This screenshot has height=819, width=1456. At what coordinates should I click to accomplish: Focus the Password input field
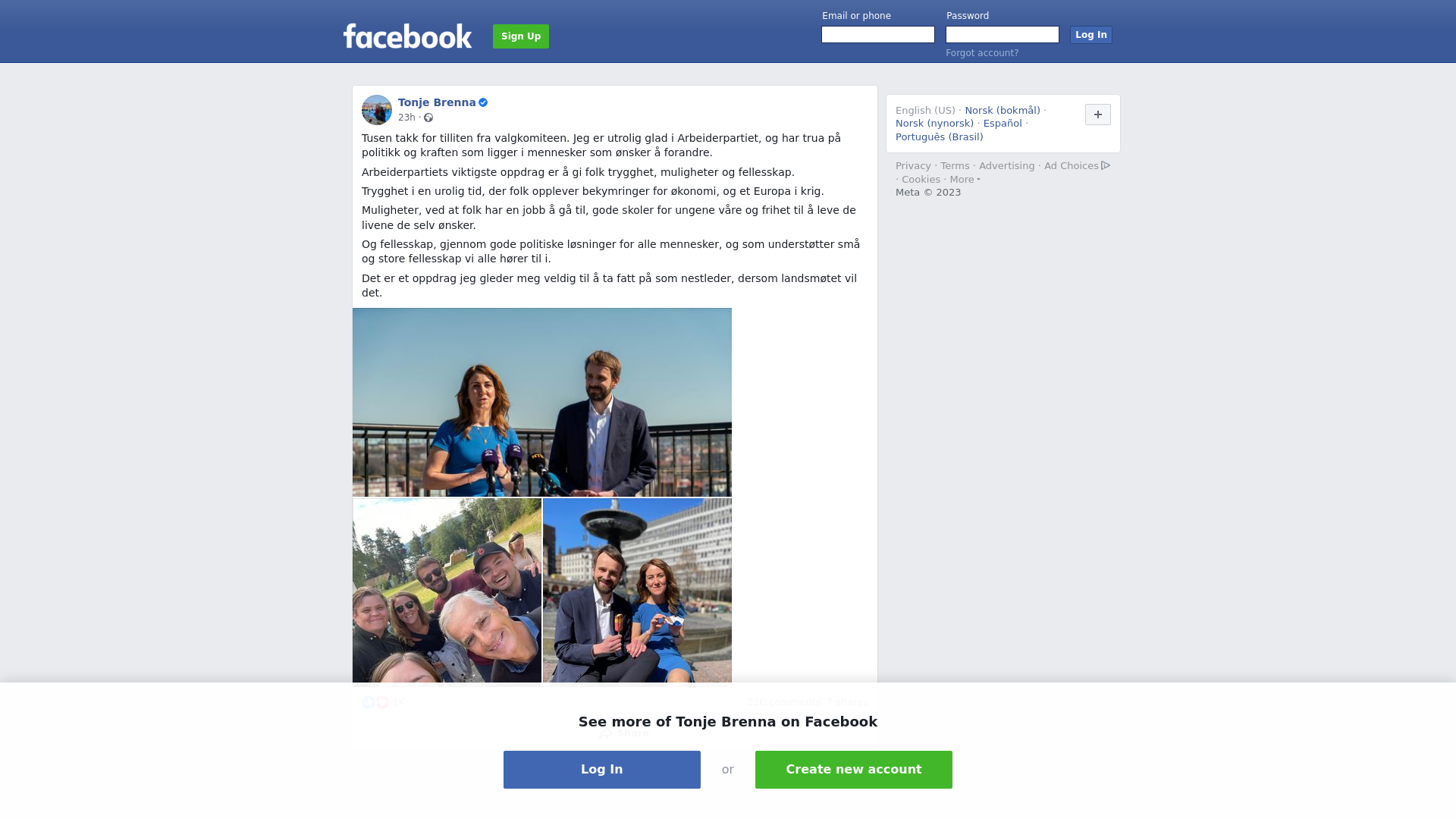(1003, 35)
